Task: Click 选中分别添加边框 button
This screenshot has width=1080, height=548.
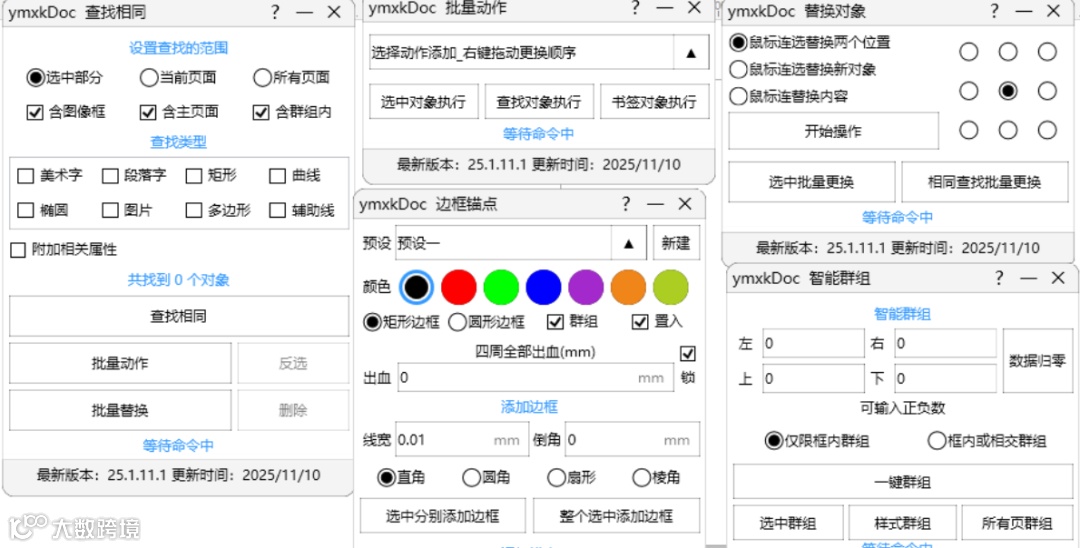Action: point(442,516)
